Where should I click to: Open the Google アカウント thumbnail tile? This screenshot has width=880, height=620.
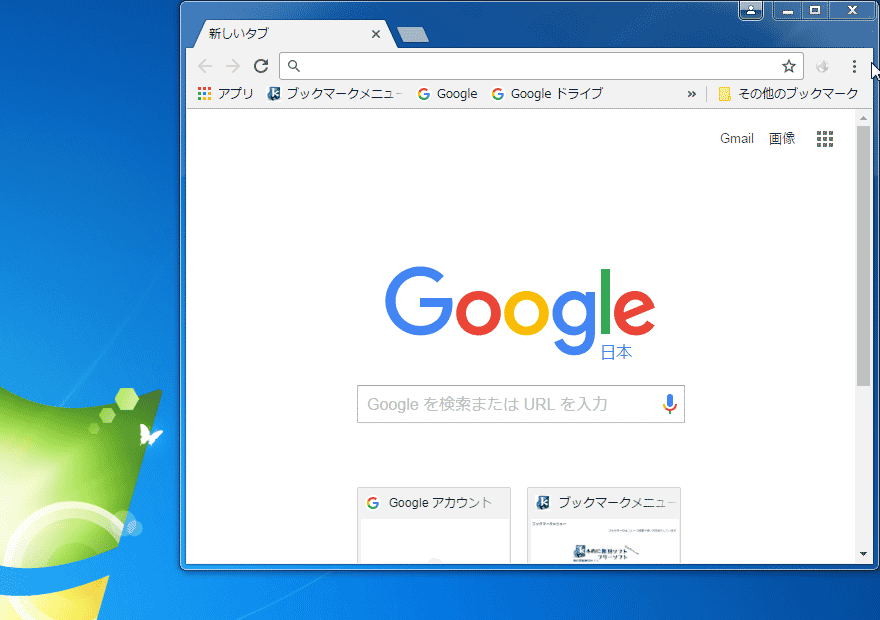[x=434, y=525]
